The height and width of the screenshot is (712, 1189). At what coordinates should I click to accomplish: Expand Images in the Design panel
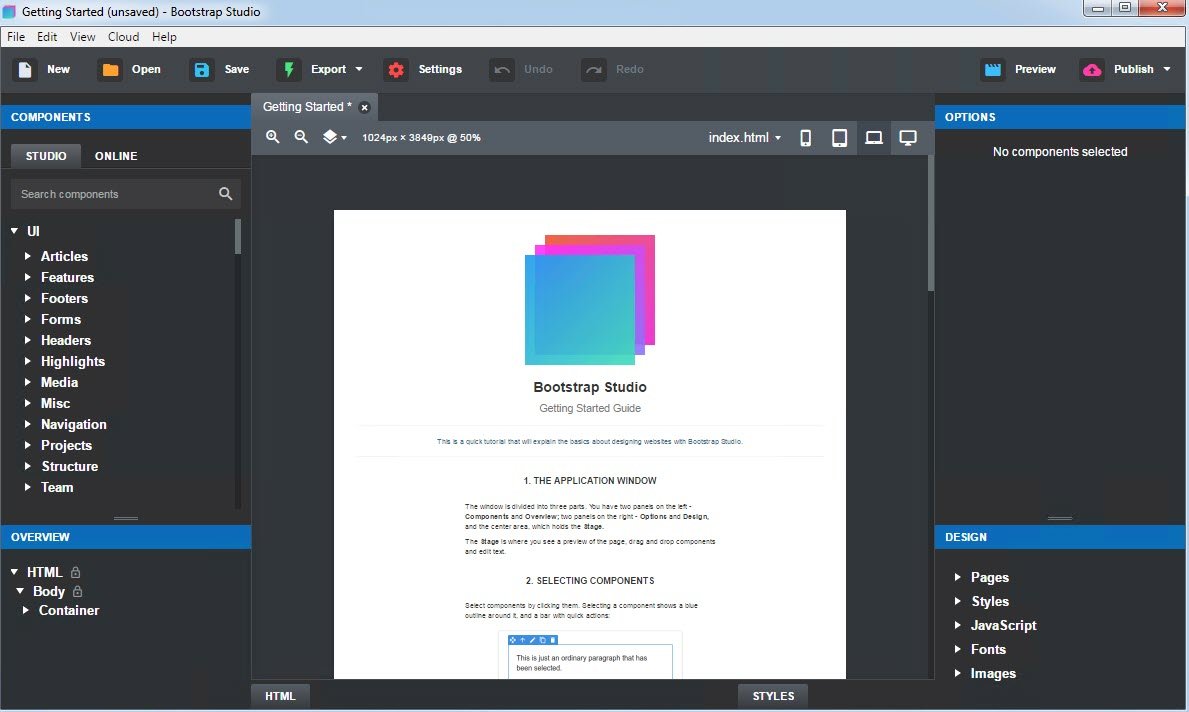pos(958,673)
